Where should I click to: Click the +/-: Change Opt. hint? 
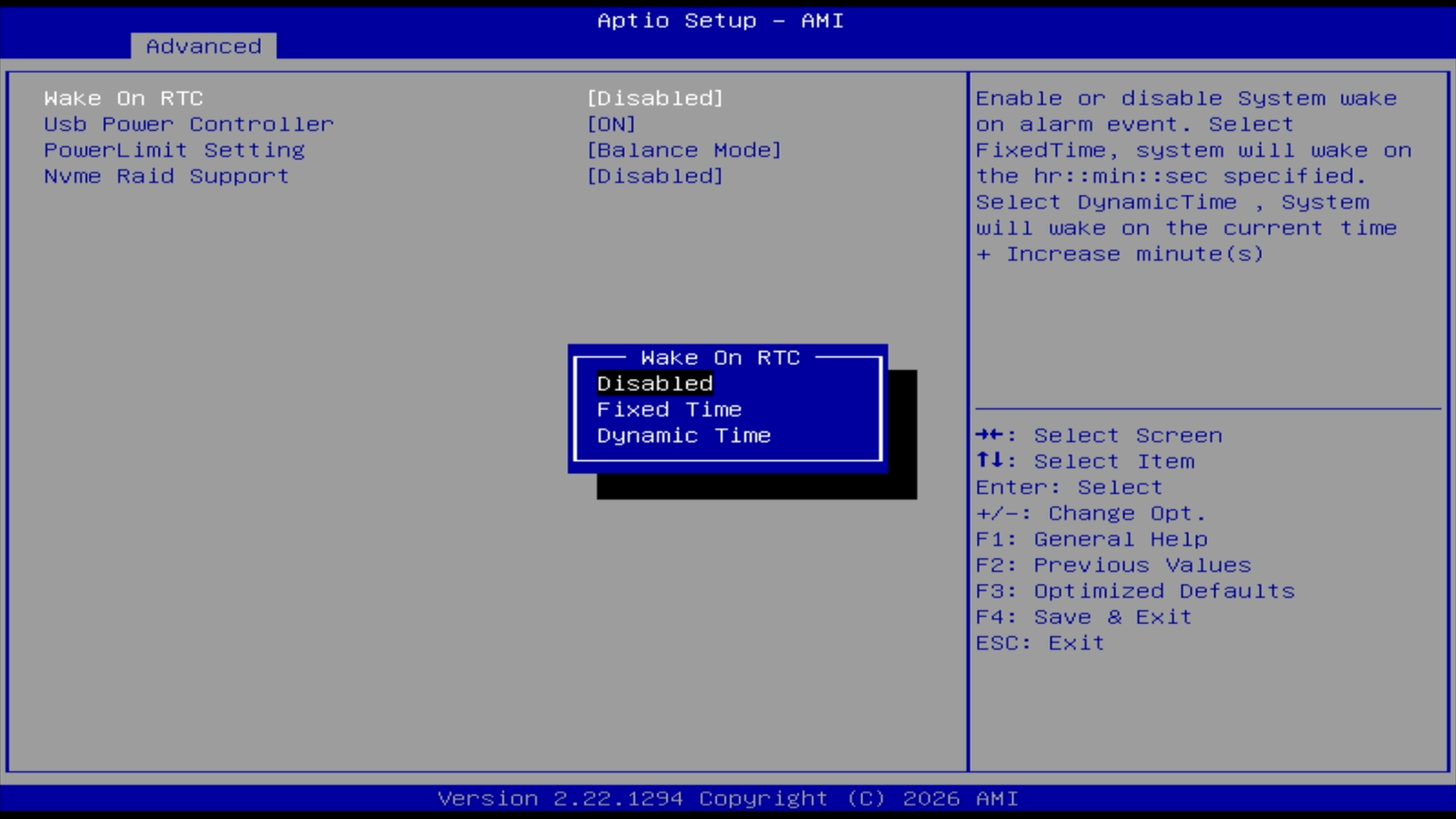(1091, 513)
